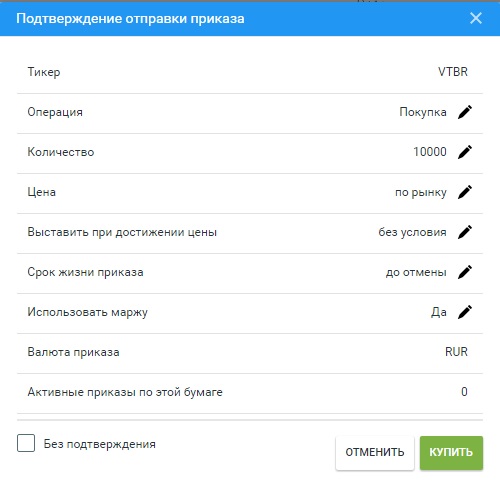Toggle the Да margin value

[439, 312]
